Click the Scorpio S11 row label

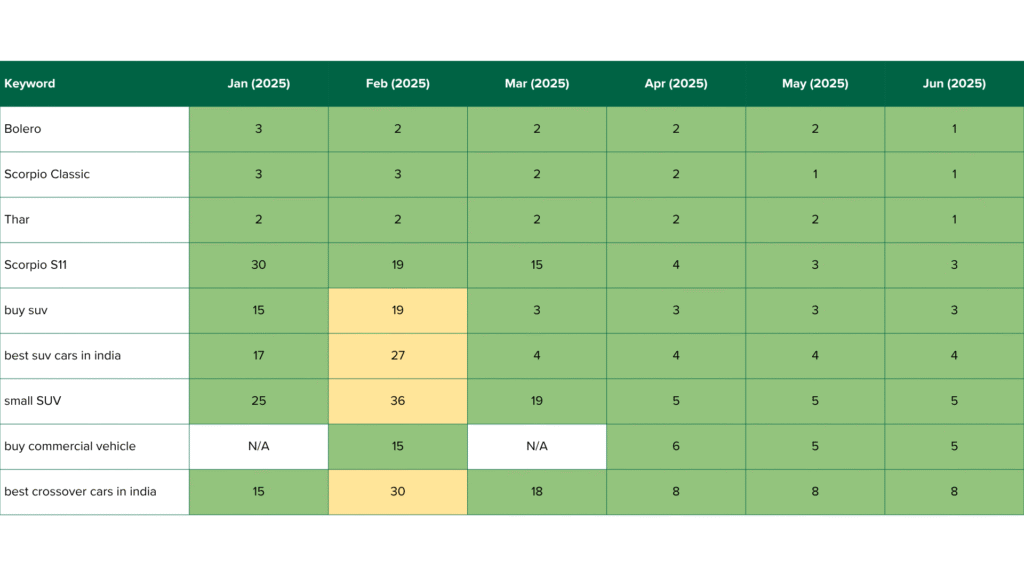pos(35,265)
